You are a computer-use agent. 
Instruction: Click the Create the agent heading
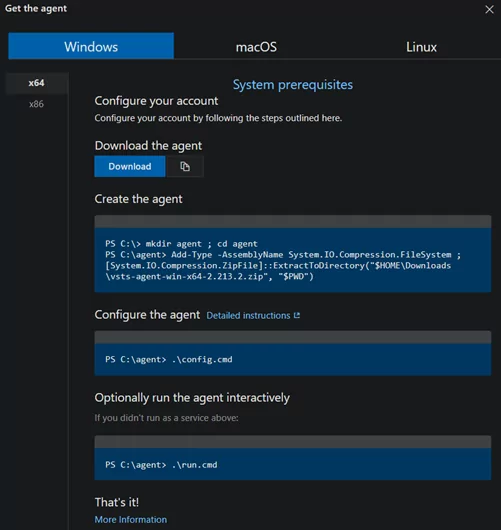pyautogui.click(x=138, y=199)
